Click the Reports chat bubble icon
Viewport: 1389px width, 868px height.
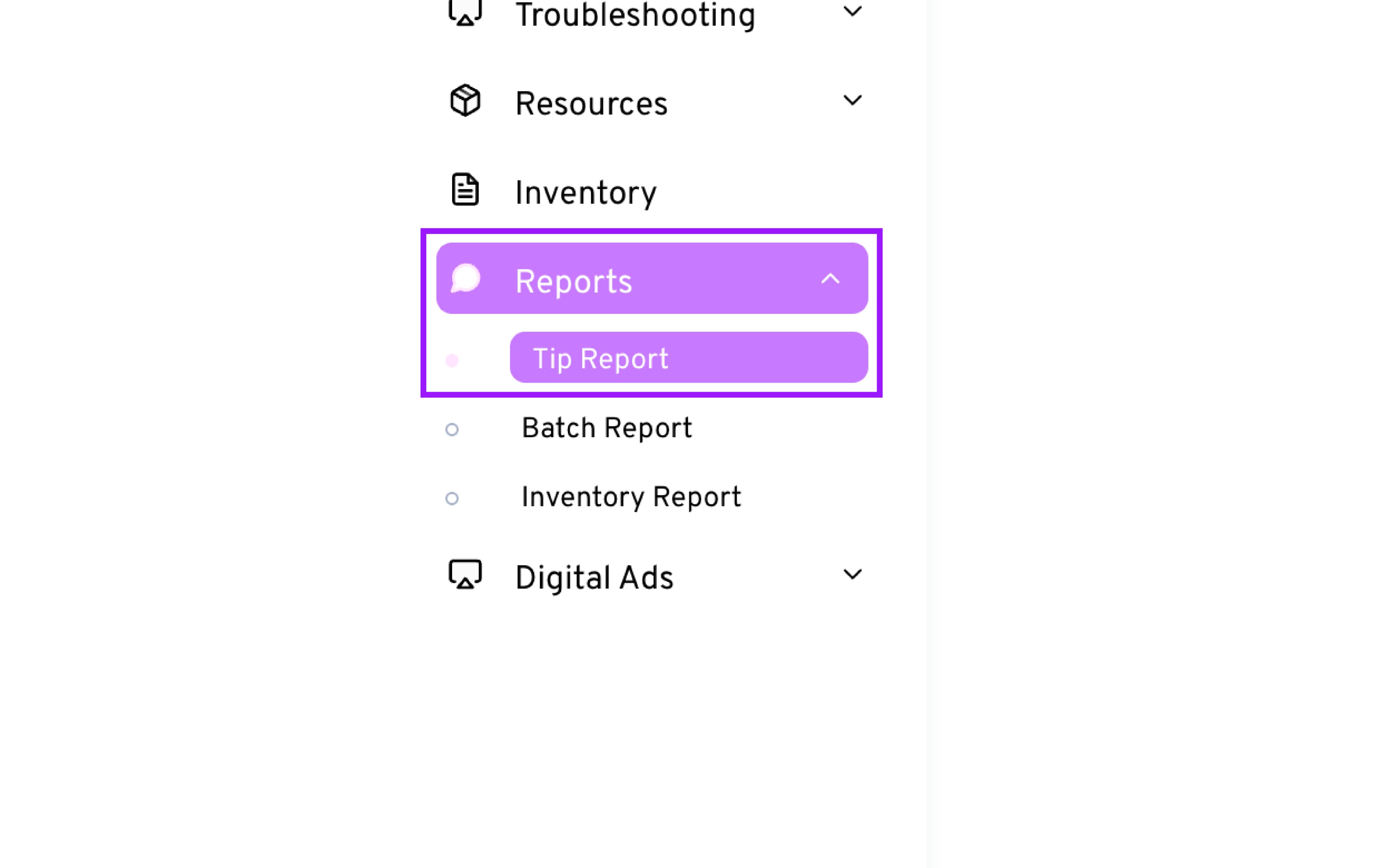[465, 278]
